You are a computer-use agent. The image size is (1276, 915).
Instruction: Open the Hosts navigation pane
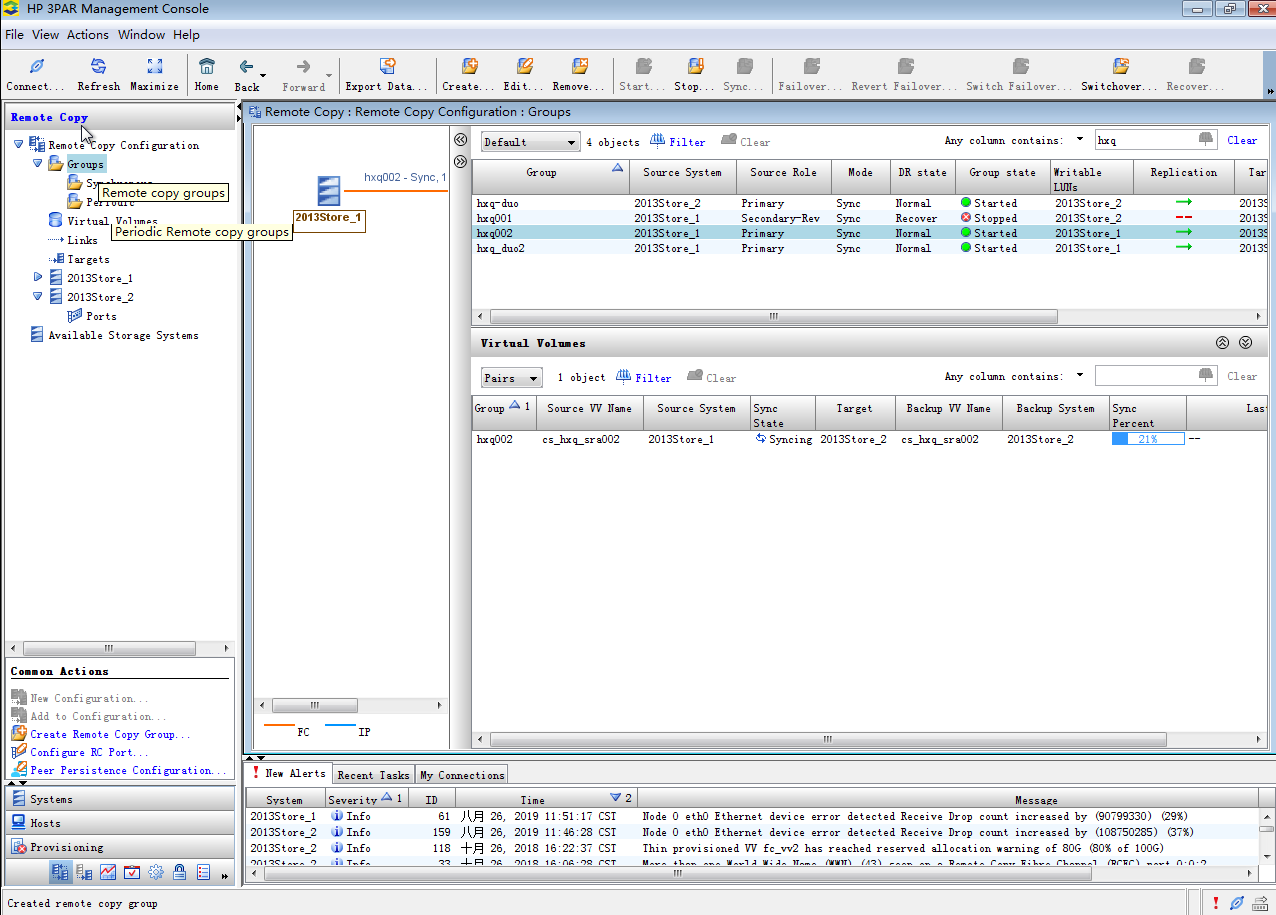click(x=45, y=823)
